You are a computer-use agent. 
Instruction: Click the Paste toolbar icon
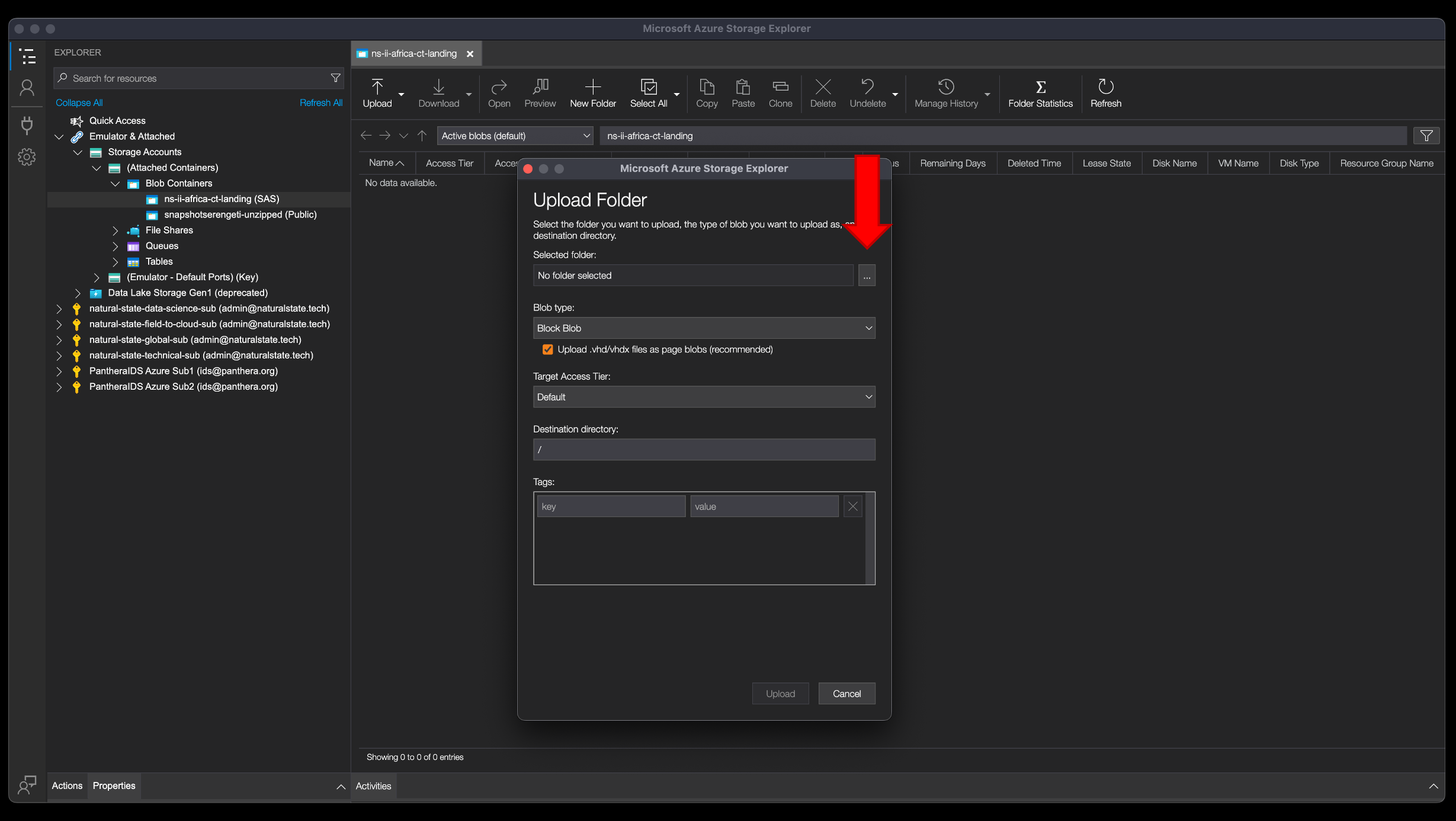point(743,94)
